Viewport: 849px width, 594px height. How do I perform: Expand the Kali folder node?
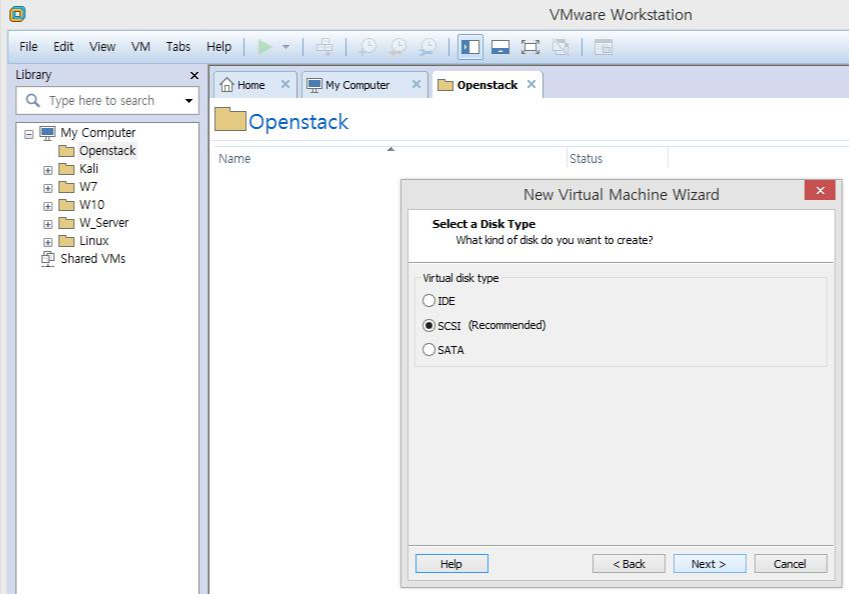click(48, 170)
